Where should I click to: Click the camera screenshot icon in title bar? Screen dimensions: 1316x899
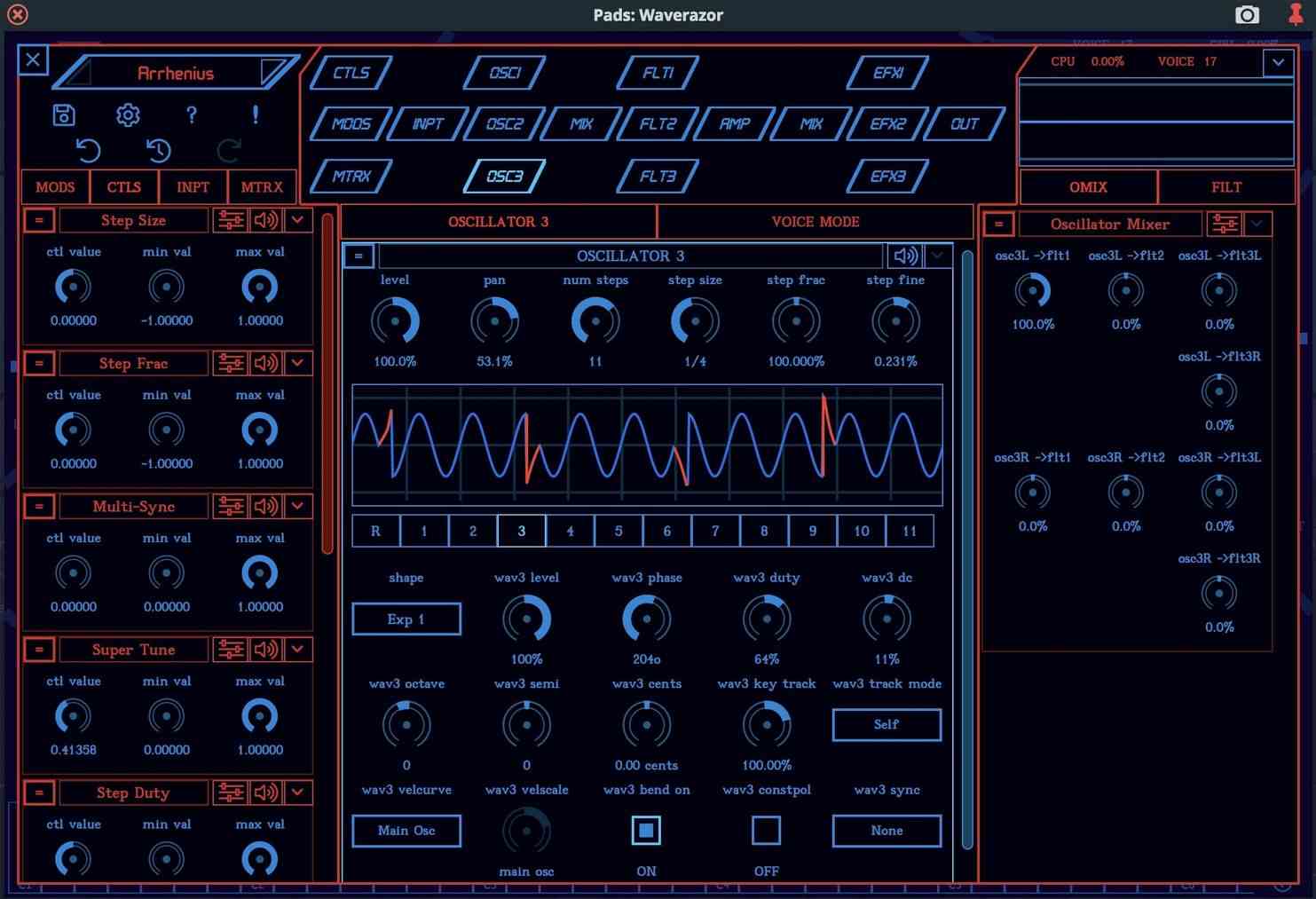coord(1247,15)
